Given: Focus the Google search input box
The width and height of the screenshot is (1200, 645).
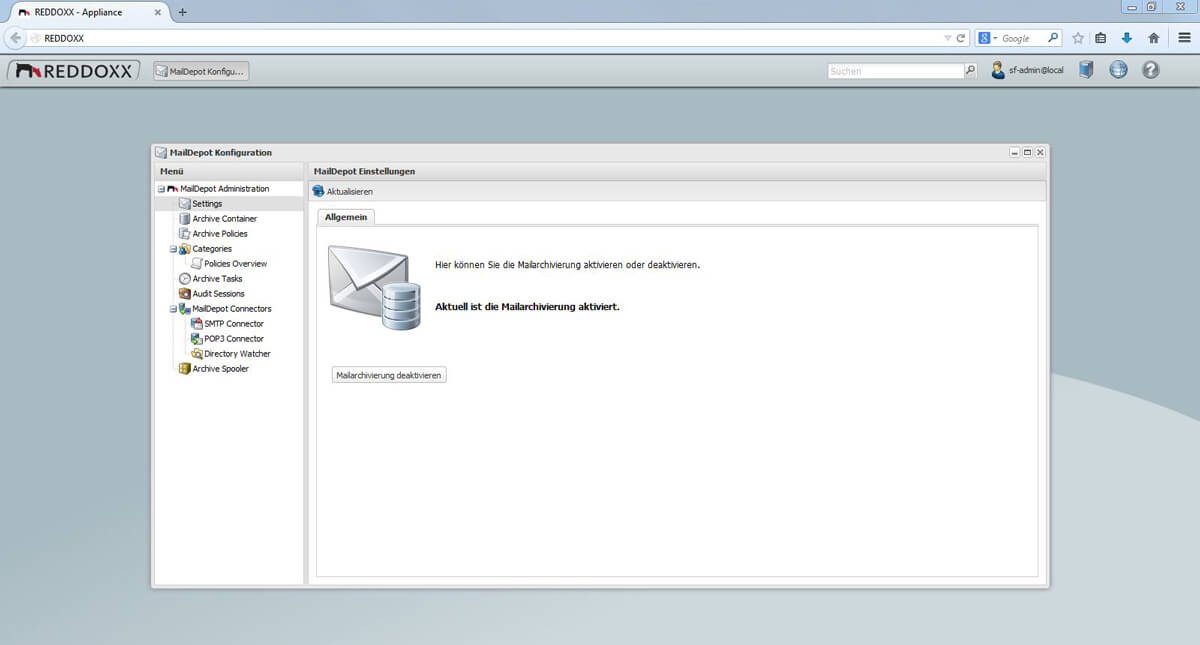Looking at the screenshot, I should (1024, 38).
